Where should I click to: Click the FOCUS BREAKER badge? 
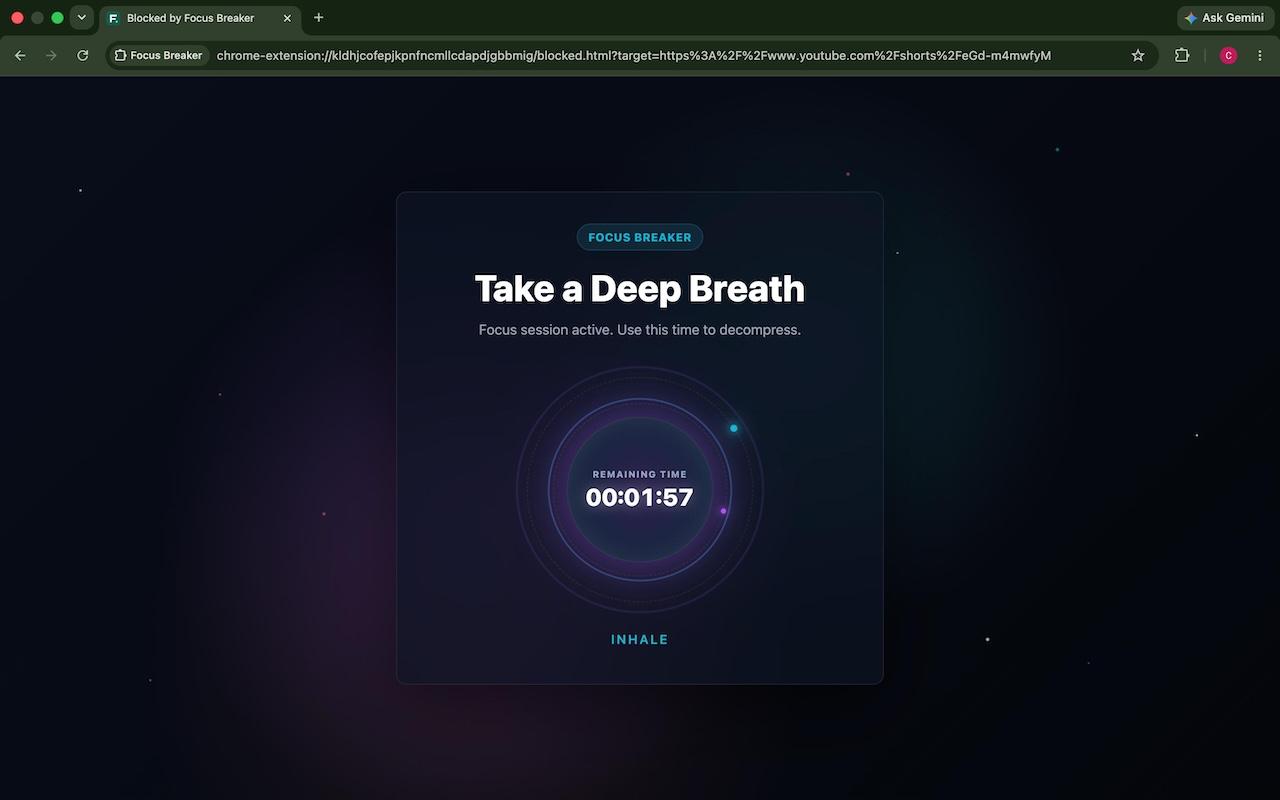click(x=640, y=237)
